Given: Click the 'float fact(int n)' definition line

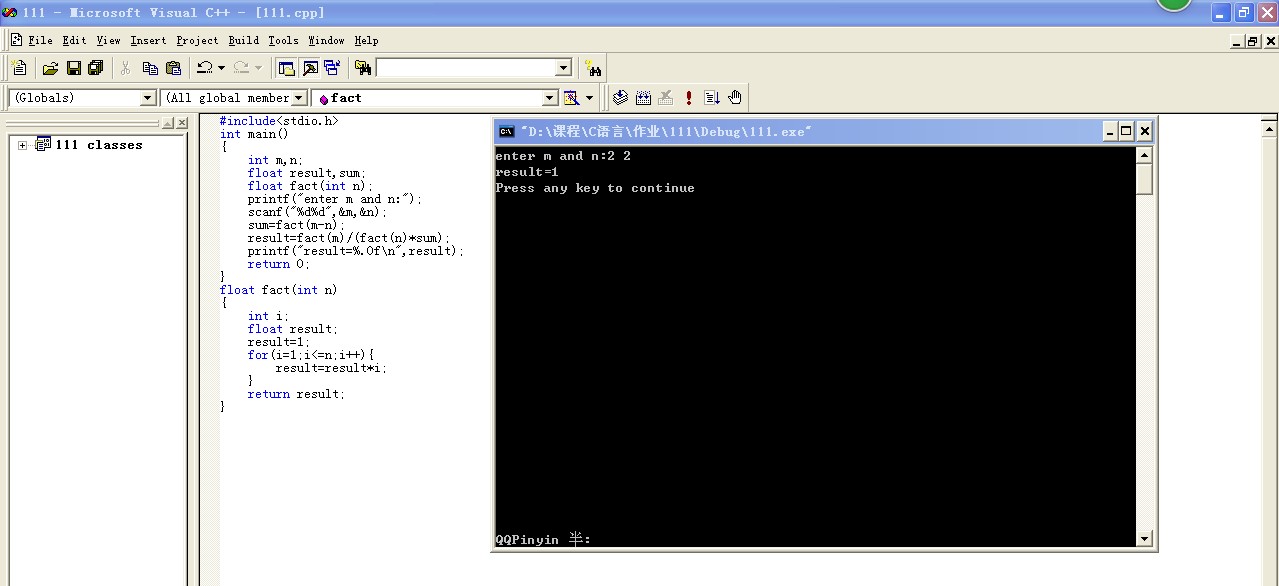Looking at the screenshot, I should click(279, 290).
